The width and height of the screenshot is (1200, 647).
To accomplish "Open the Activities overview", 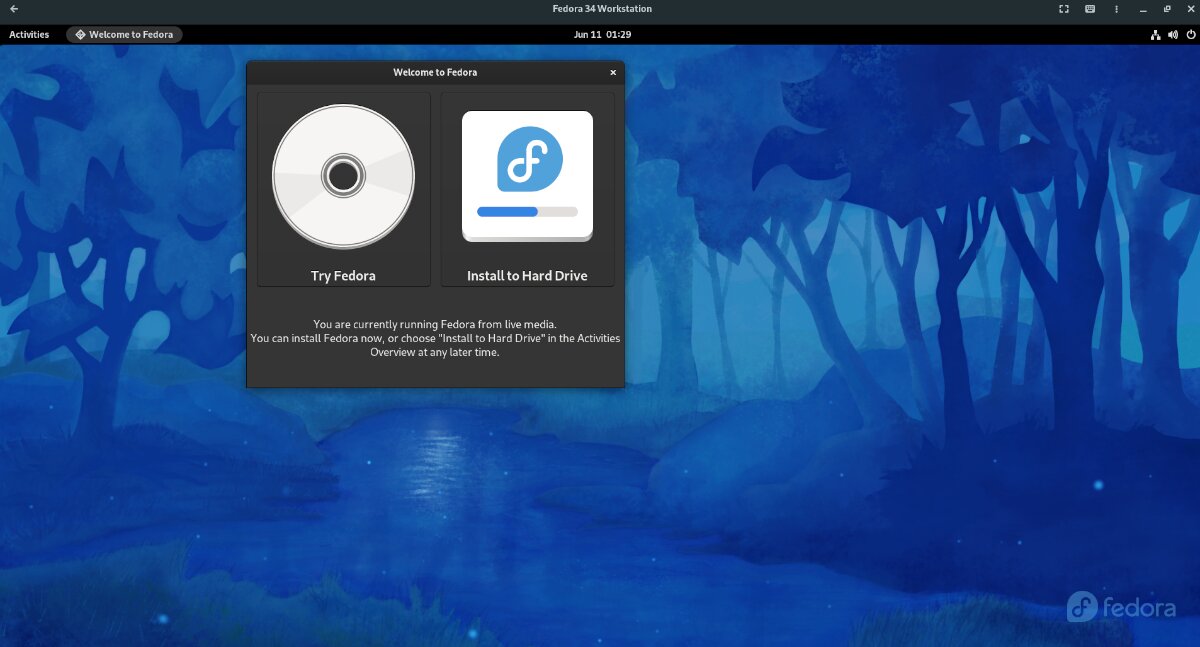I will tap(29, 35).
